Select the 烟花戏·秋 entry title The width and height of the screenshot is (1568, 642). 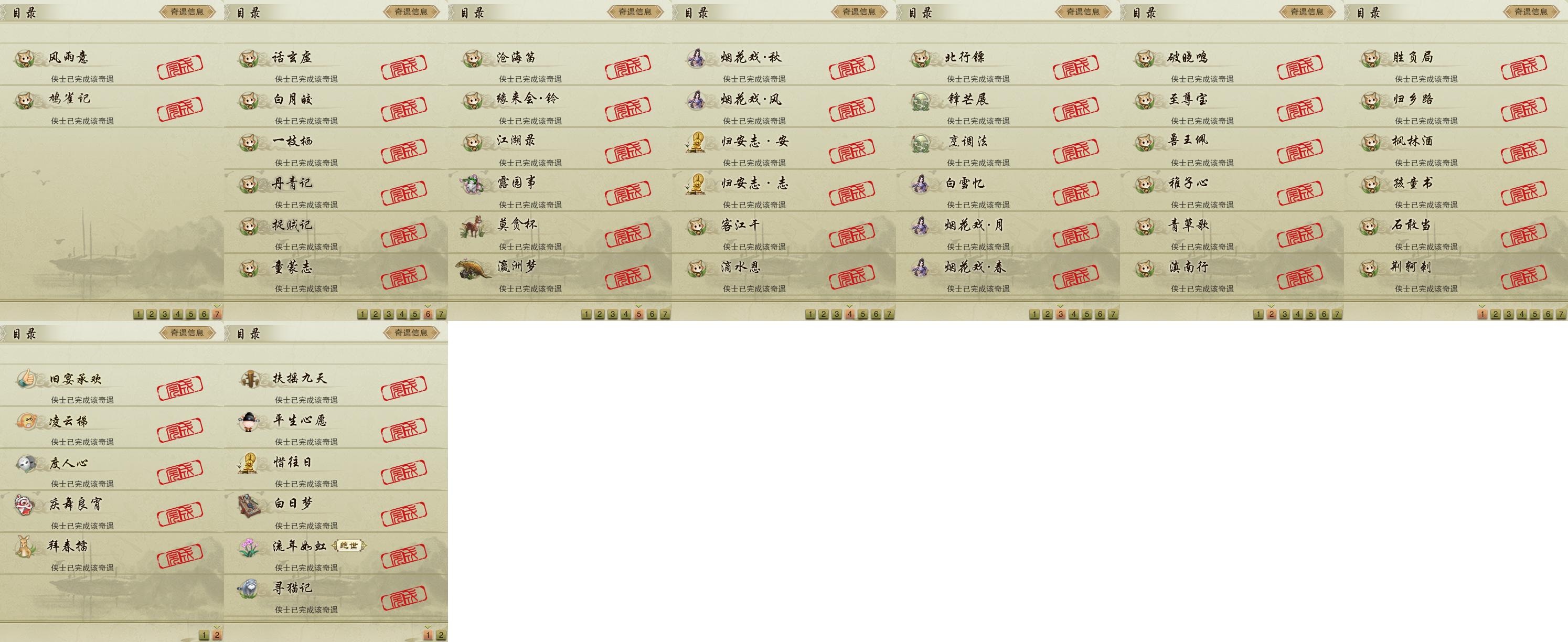coord(751,58)
